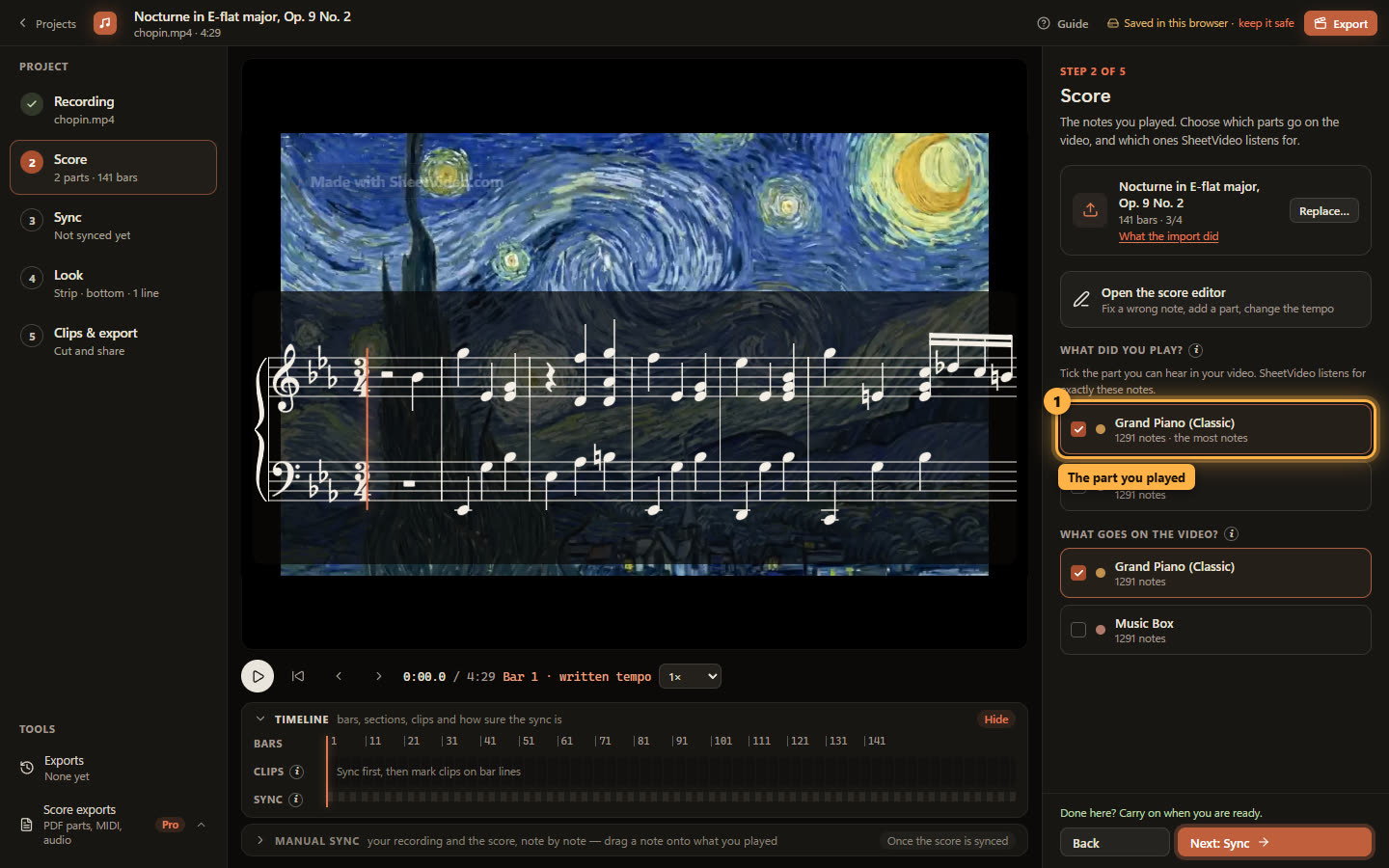Click the sync confidence strip in the SYNC row
The image size is (1389, 868).
coord(672,798)
